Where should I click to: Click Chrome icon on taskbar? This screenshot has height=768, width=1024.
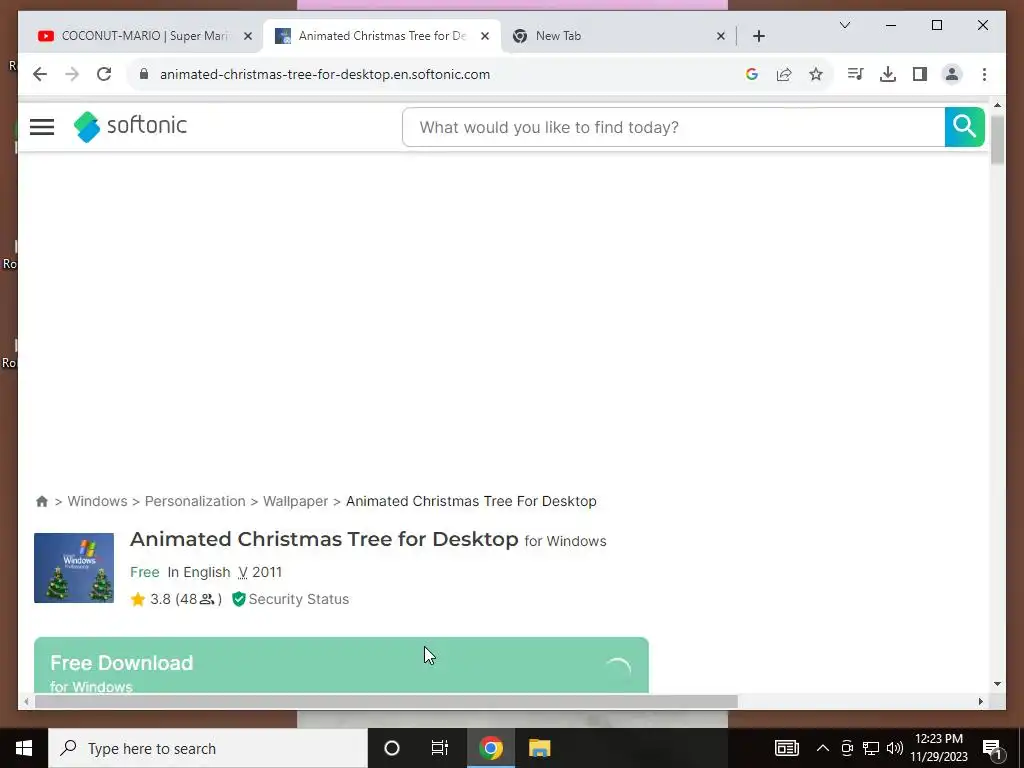click(x=490, y=748)
